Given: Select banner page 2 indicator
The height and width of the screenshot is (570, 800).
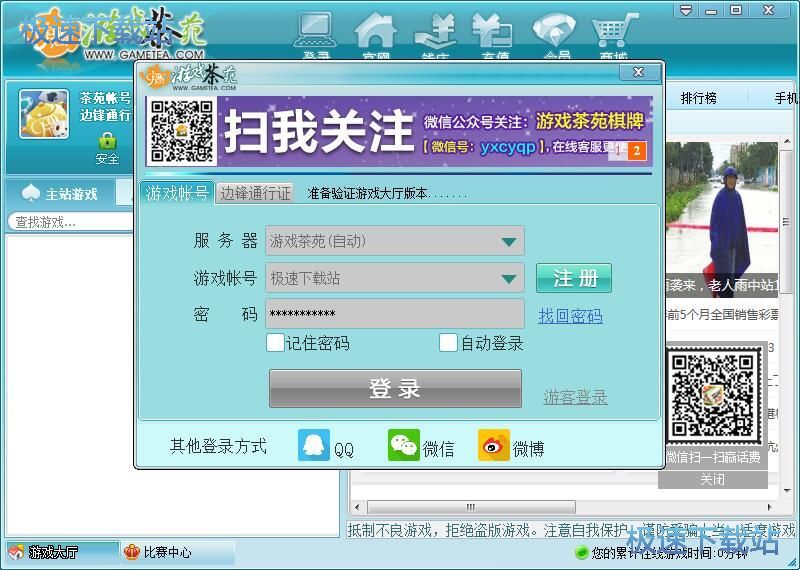Looking at the screenshot, I should click(x=636, y=151).
